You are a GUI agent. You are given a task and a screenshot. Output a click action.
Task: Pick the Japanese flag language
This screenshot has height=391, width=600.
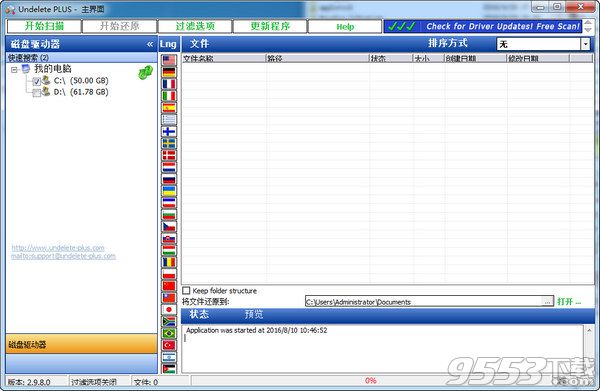point(169,310)
